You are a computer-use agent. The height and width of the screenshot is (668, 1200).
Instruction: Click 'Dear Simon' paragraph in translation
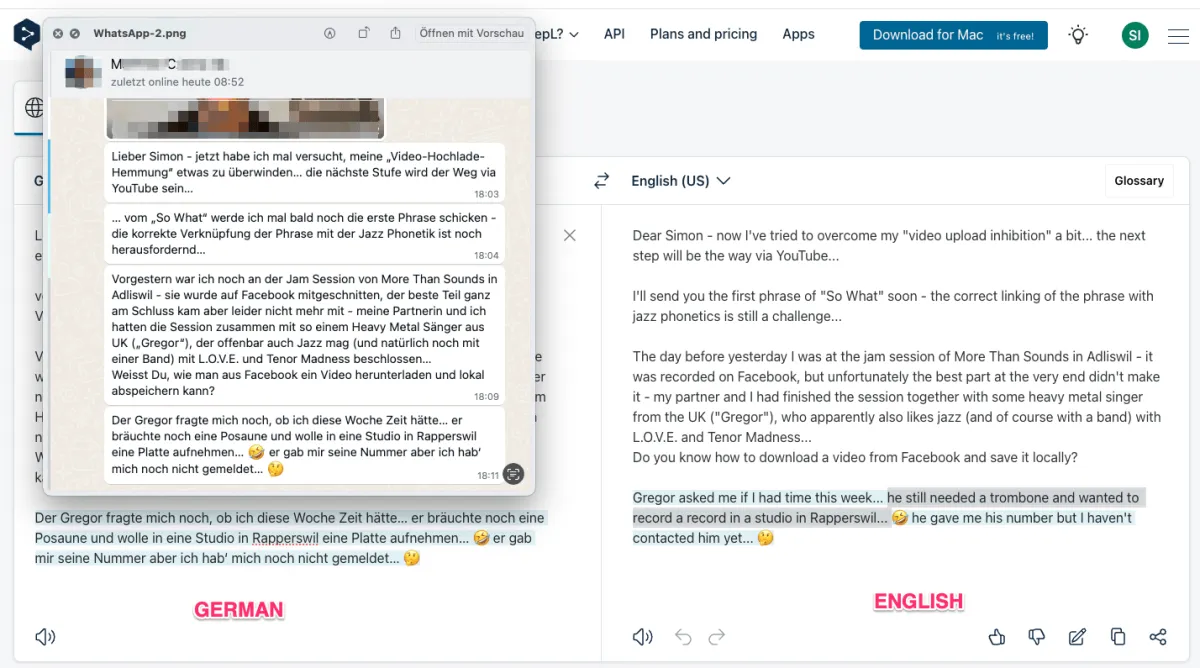[x=889, y=246]
